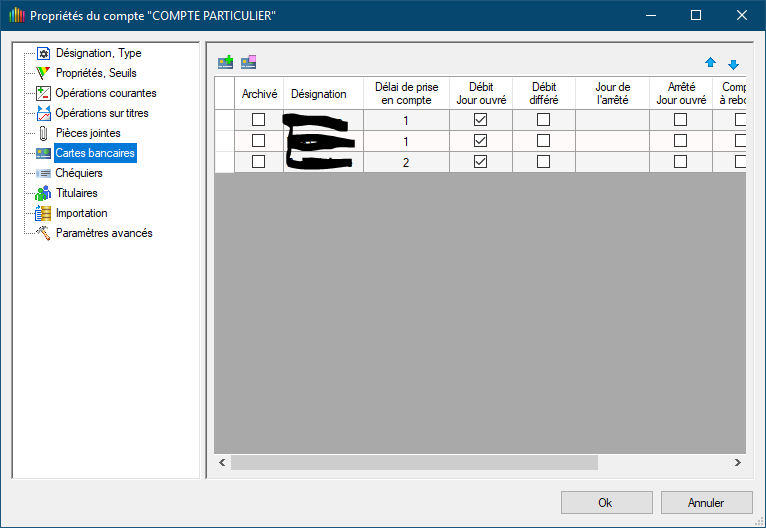The width and height of the screenshot is (766, 528).
Task: Click the Chéquiers cheque icon
Action: tap(43, 173)
